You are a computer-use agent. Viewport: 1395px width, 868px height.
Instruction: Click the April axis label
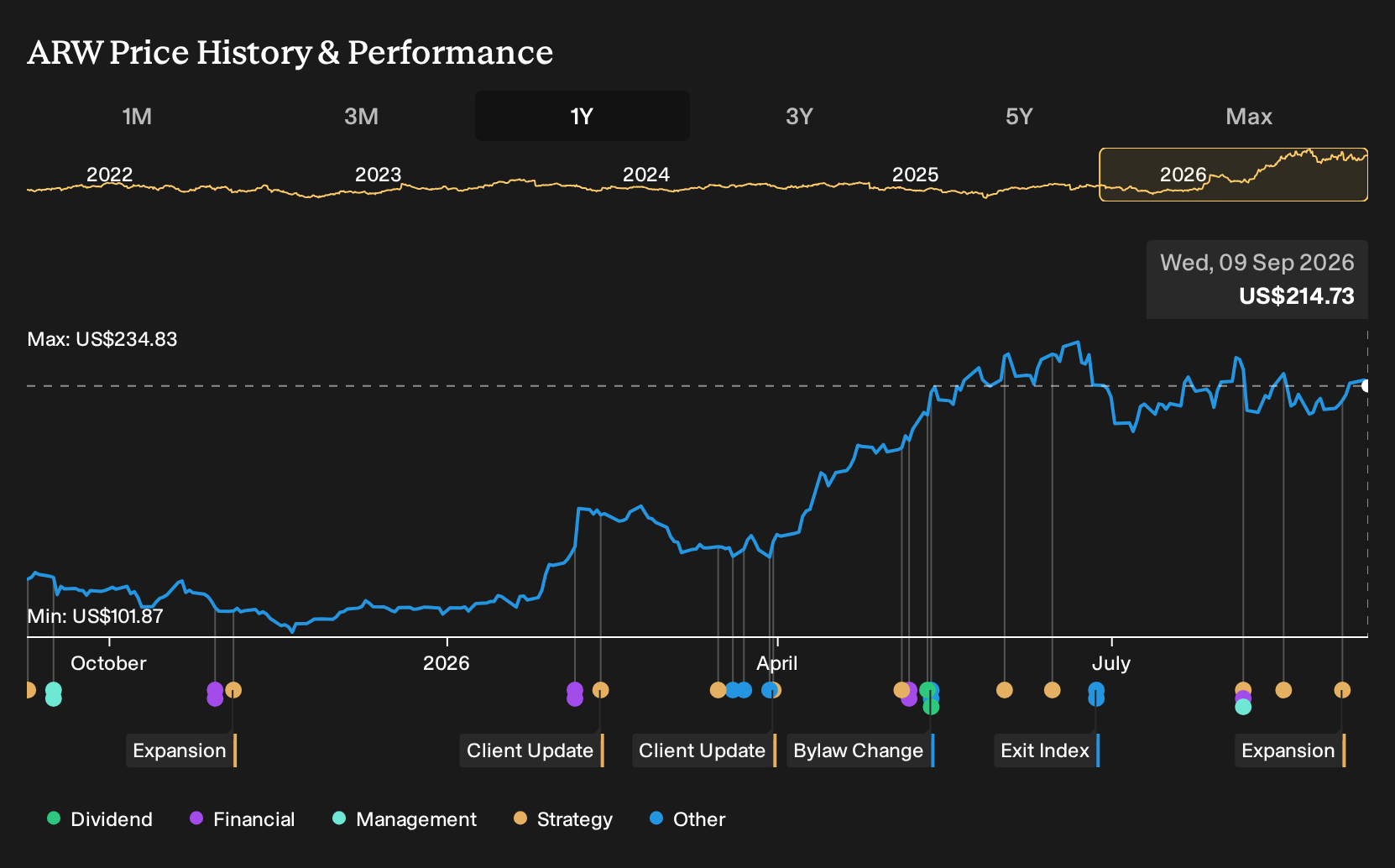(x=777, y=663)
